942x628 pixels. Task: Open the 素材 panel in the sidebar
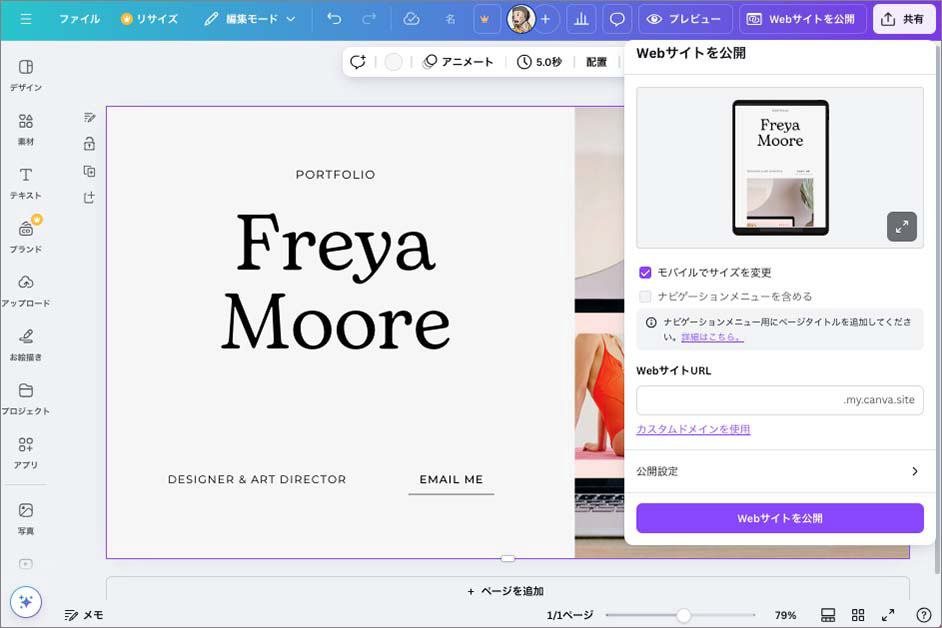[x=25, y=127]
